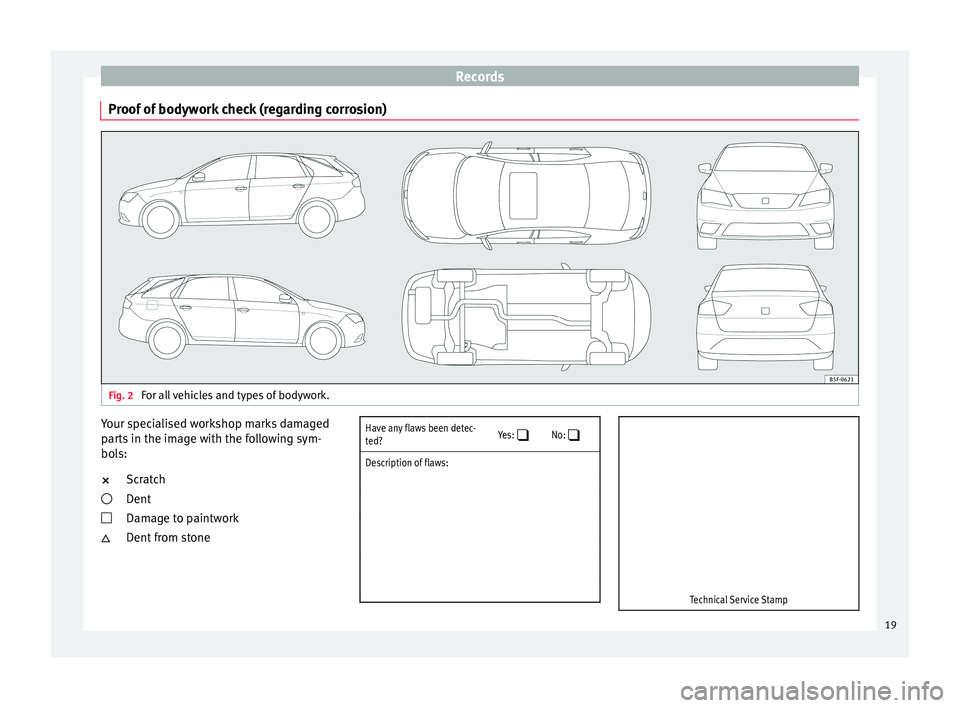The image size is (960, 708).
Task: Tick a checkbox under 'Have any flaws been detected'
Action: 523,435
